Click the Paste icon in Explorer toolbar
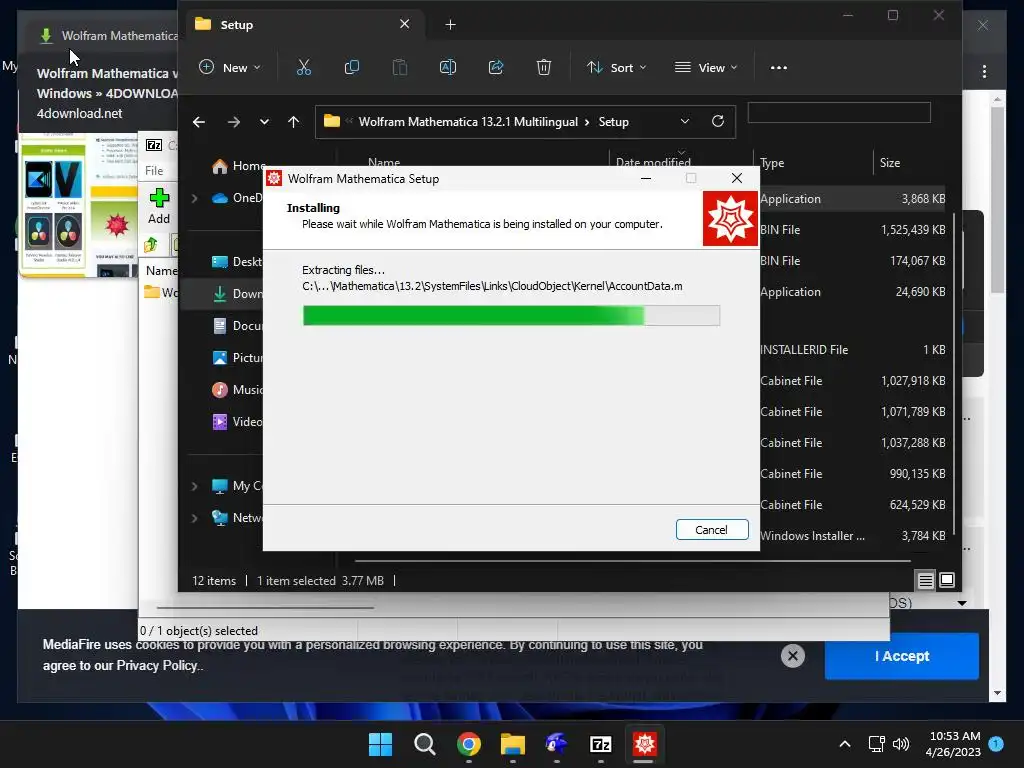1024x768 pixels. click(x=400, y=67)
